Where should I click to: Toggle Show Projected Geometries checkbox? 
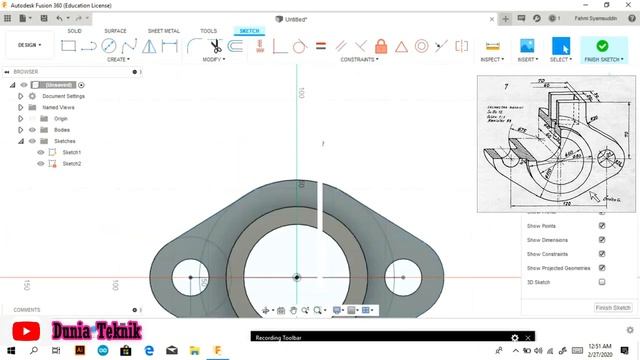coord(602,268)
